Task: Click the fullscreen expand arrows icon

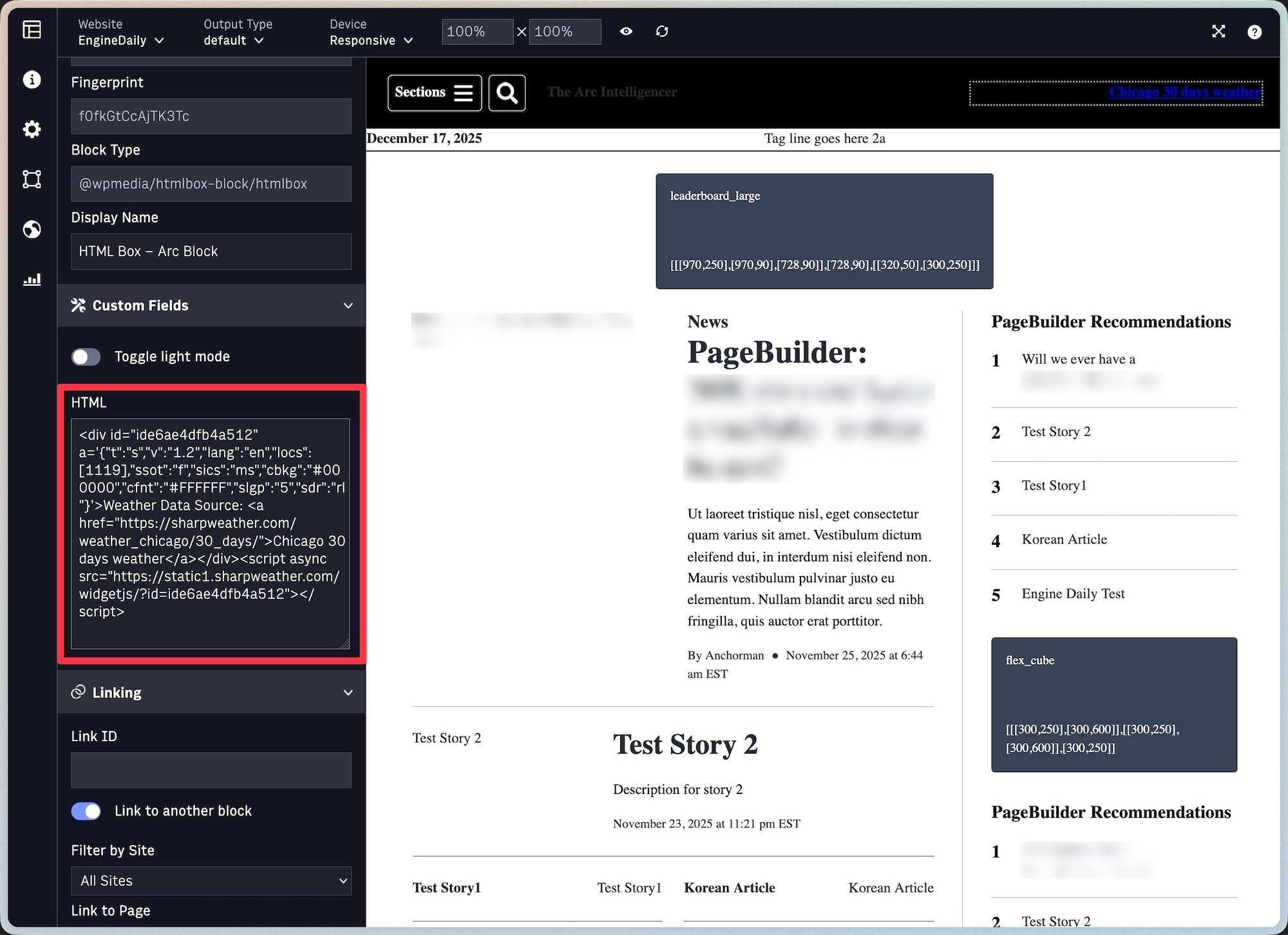Action: pos(1218,32)
